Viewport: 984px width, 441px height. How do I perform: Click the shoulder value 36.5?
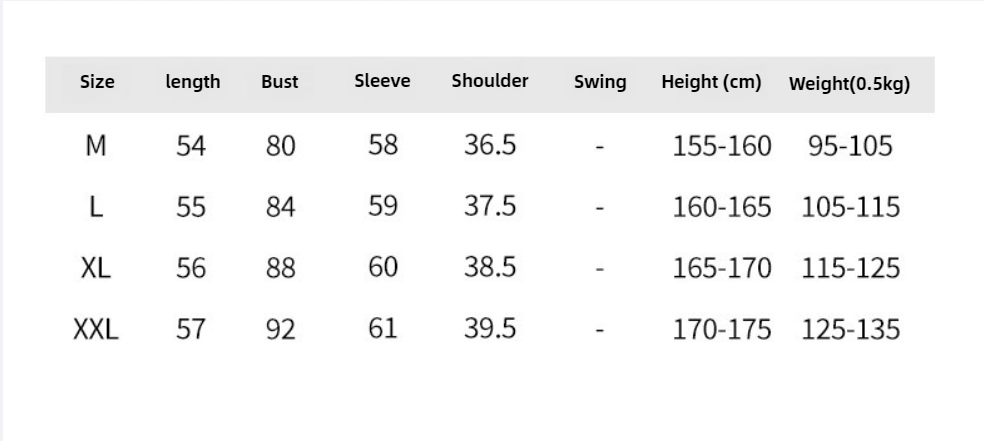[x=490, y=146]
